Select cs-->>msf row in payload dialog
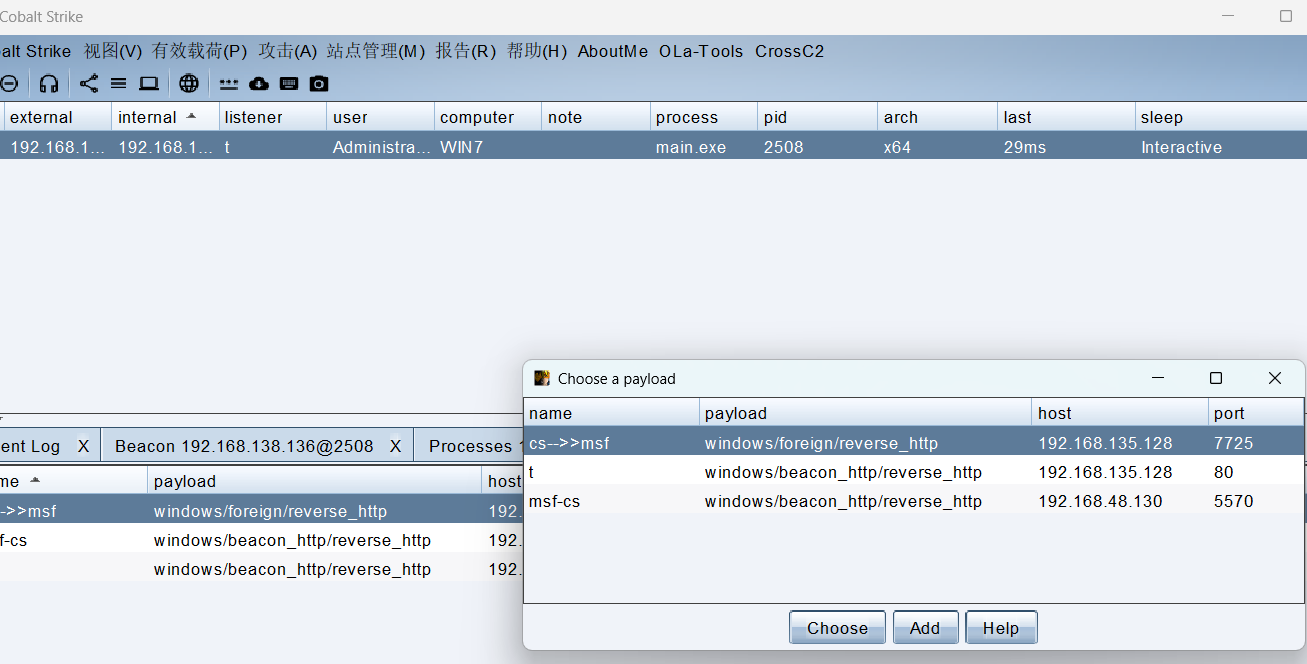This screenshot has height=664, width=1307. 914,442
